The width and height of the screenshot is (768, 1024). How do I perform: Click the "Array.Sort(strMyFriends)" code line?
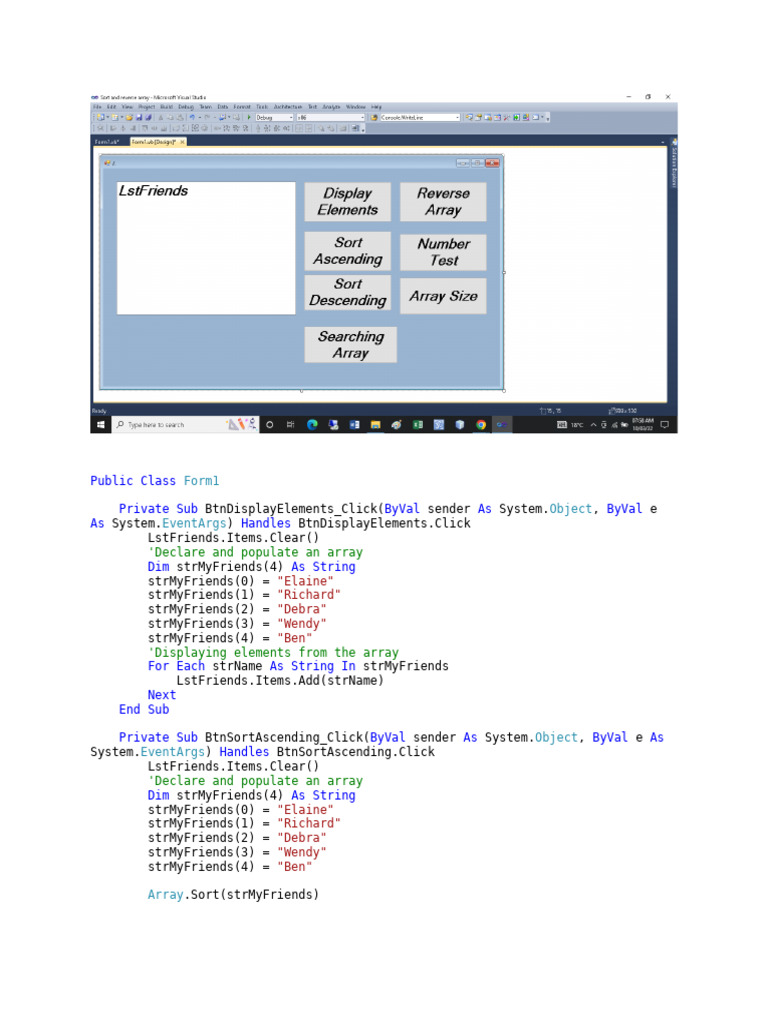(x=233, y=895)
